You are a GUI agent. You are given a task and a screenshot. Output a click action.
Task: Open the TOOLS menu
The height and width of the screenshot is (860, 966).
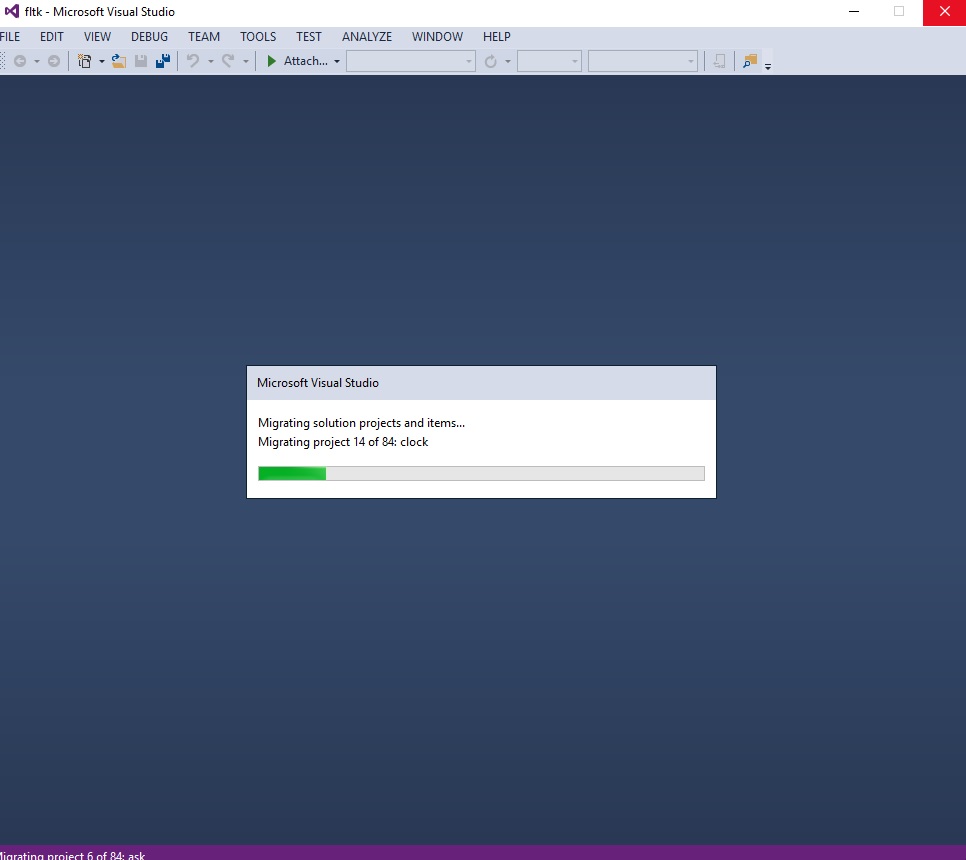[258, 36]
